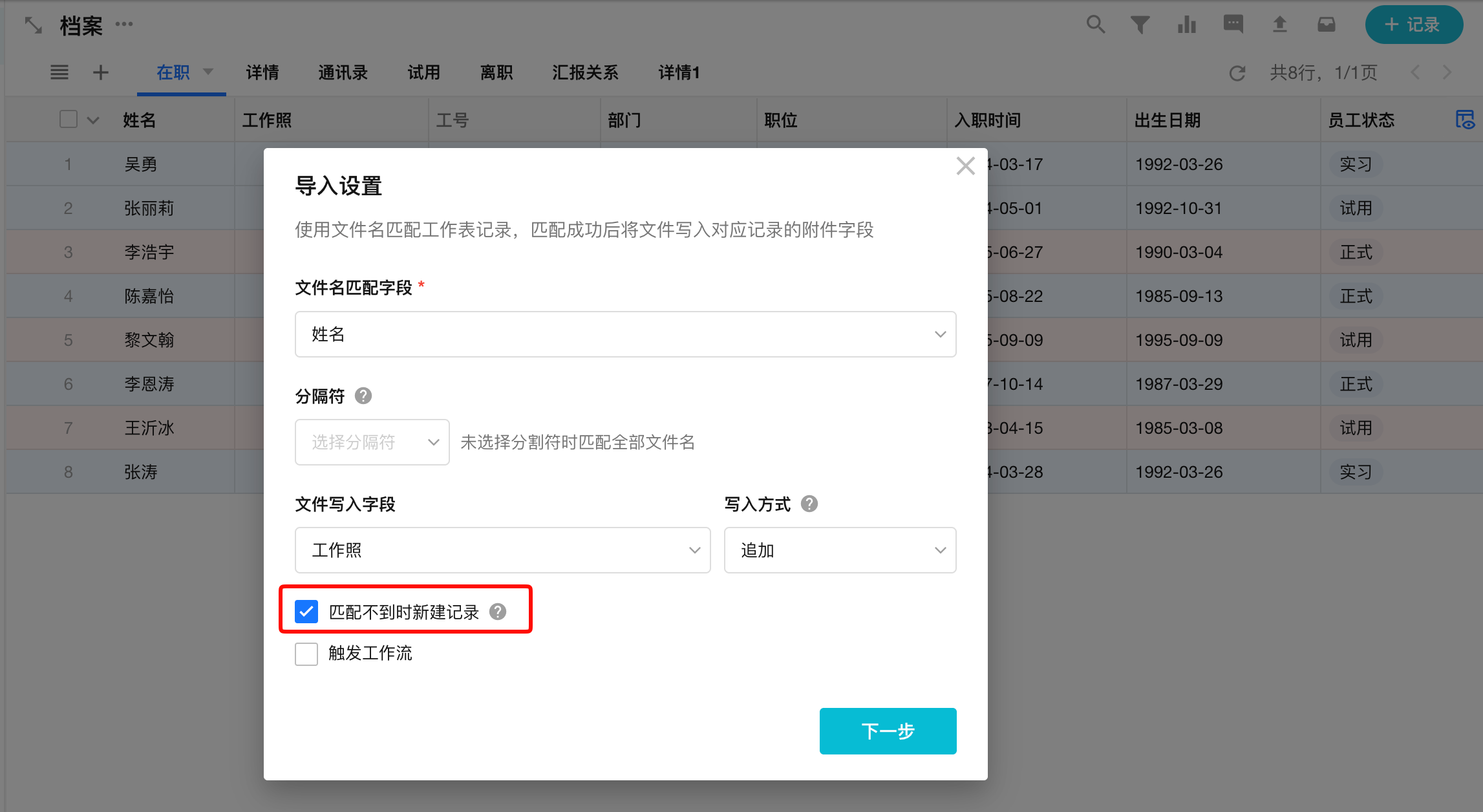1483x812 pixels.
Task: Click the help icon beside 分隔符
Action: [x=363, y=396]
